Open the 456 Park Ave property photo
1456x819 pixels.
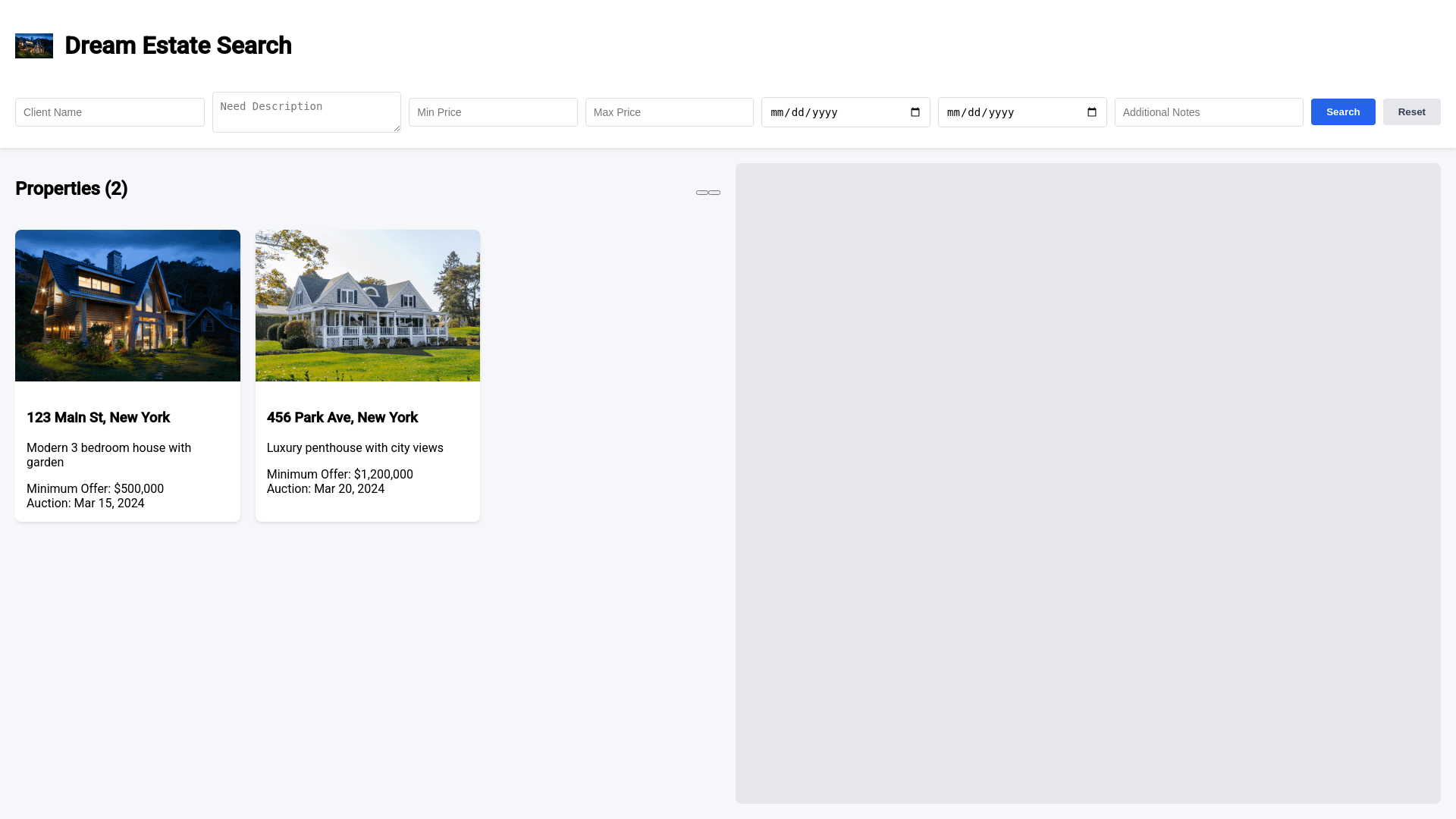(x=368, y=306)
